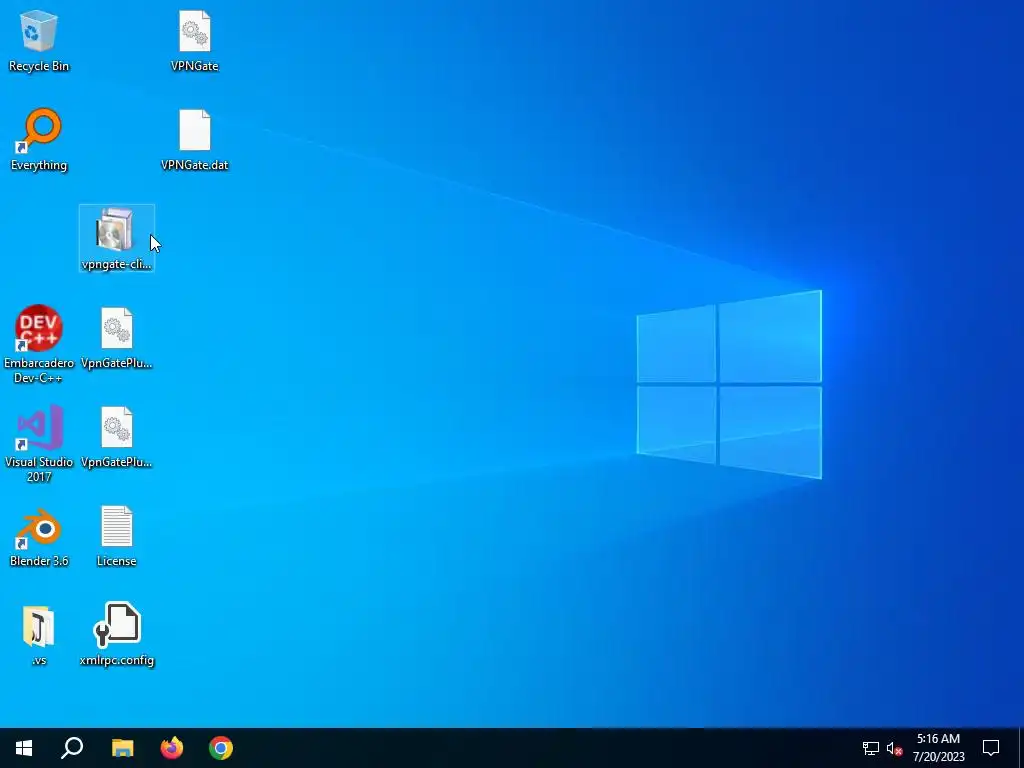Screen dimensions: 1024x768
Task: Open the notification Action Center
Action: 991,748
